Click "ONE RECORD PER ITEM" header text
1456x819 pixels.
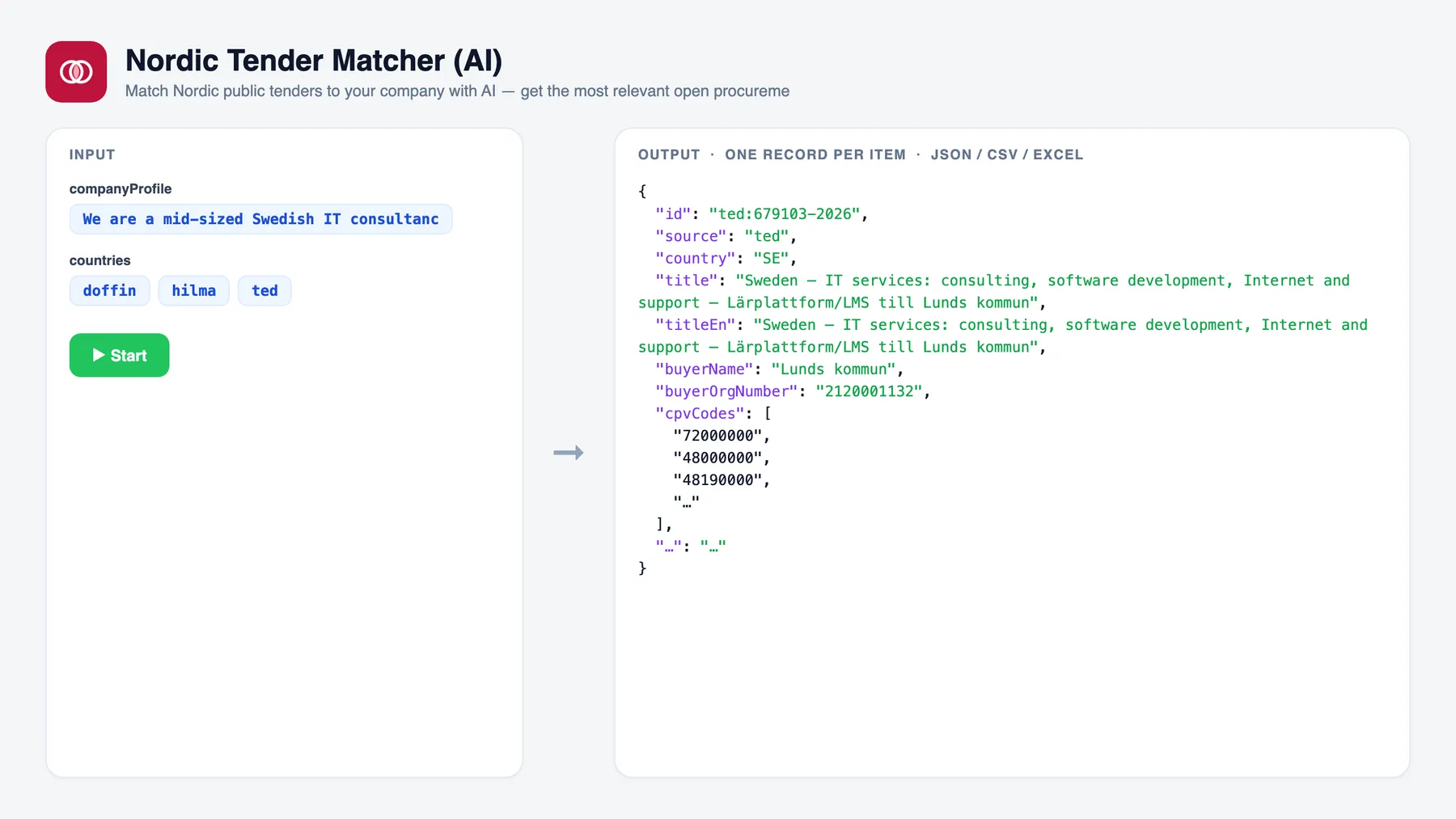[815, 154]
